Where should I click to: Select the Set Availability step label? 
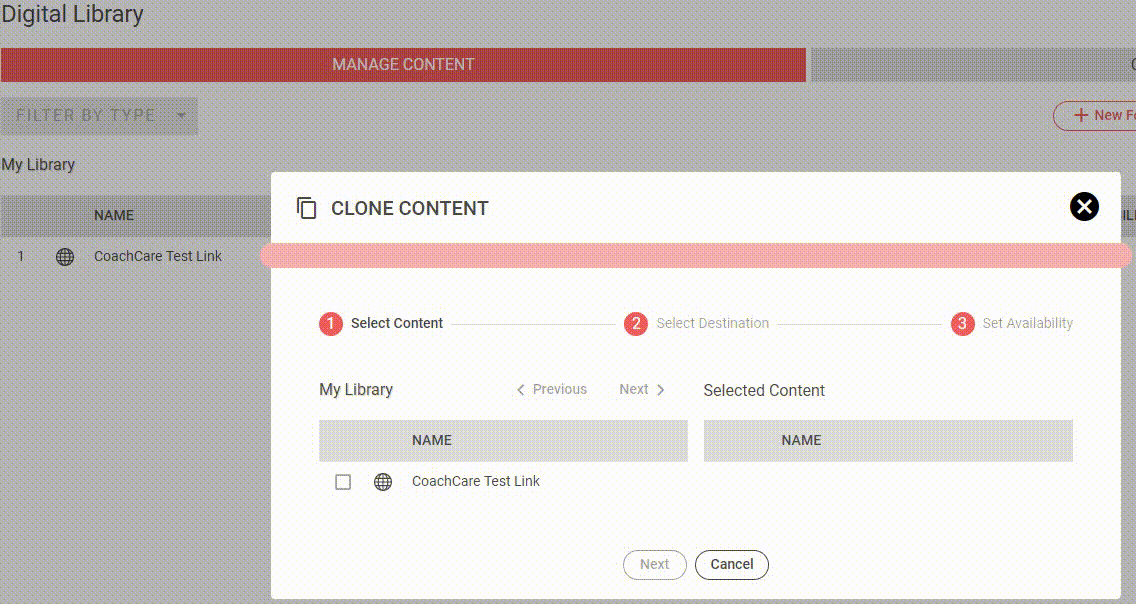tap(1027, 324)
